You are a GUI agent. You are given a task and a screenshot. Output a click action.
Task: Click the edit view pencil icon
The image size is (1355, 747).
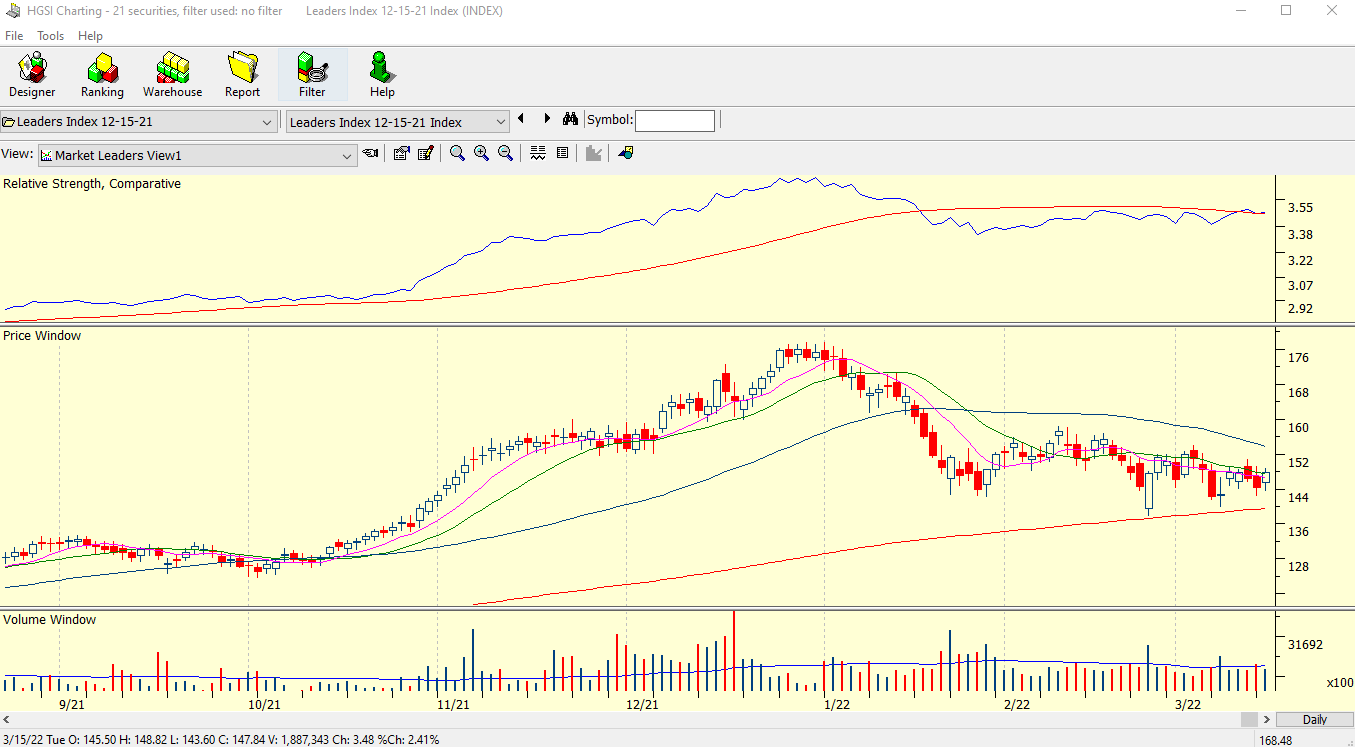coord(425,153)
